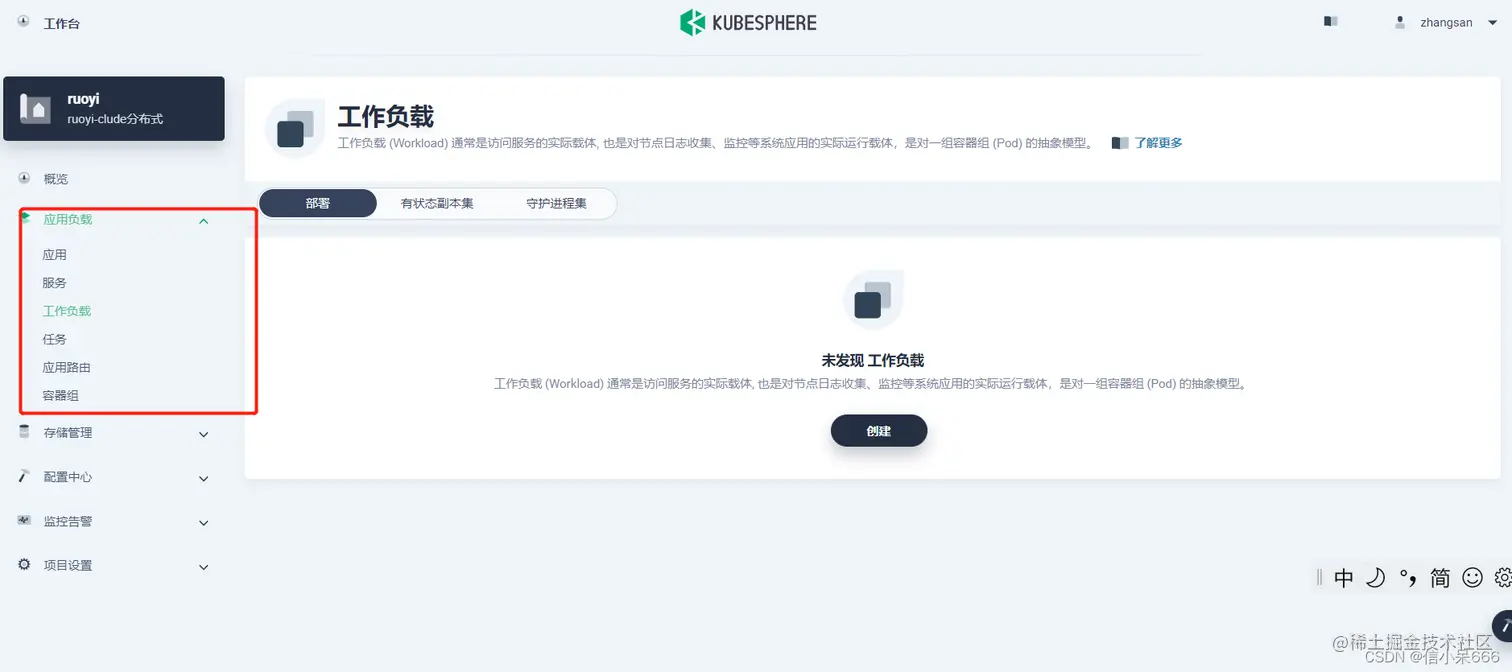Click the KubeSphere logo
The height and width of the screenshot is (672, 1512).
pyautogui.click(x=748, y=22)
